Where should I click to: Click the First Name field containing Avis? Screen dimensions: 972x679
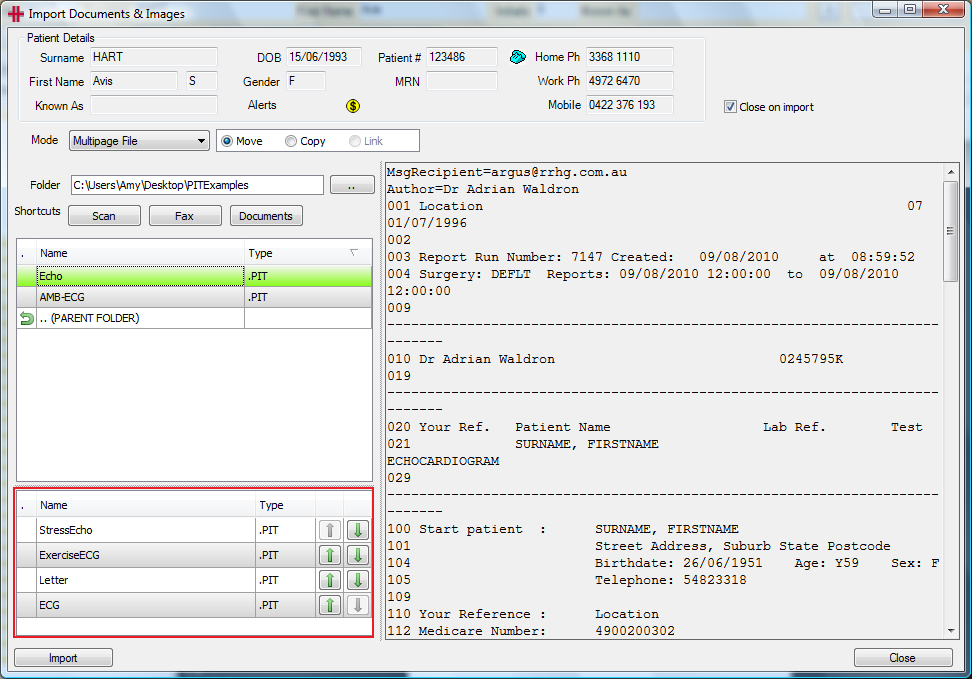coord(134,81)
